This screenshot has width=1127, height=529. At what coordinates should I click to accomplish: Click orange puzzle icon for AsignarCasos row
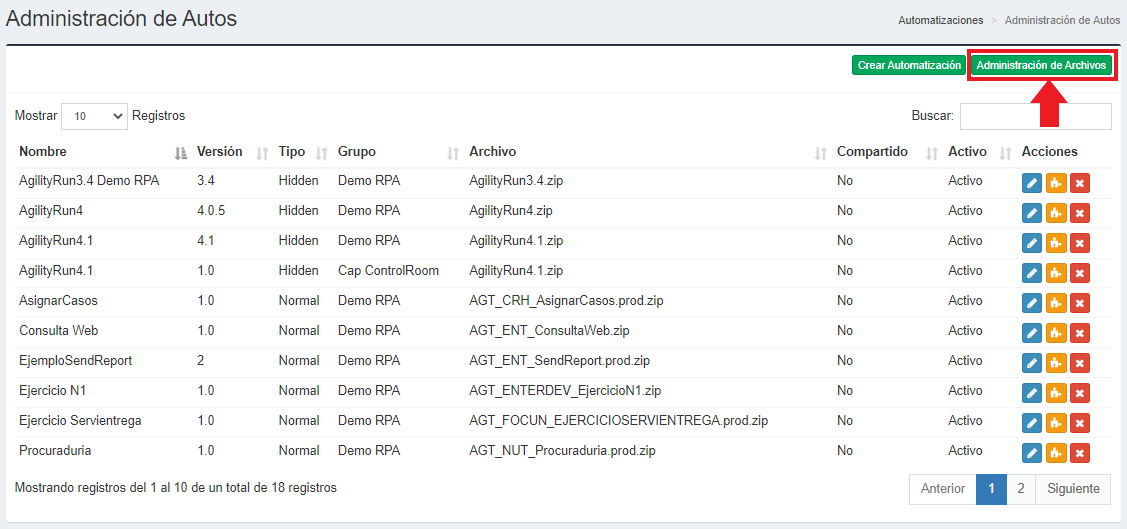(1056, 303)
